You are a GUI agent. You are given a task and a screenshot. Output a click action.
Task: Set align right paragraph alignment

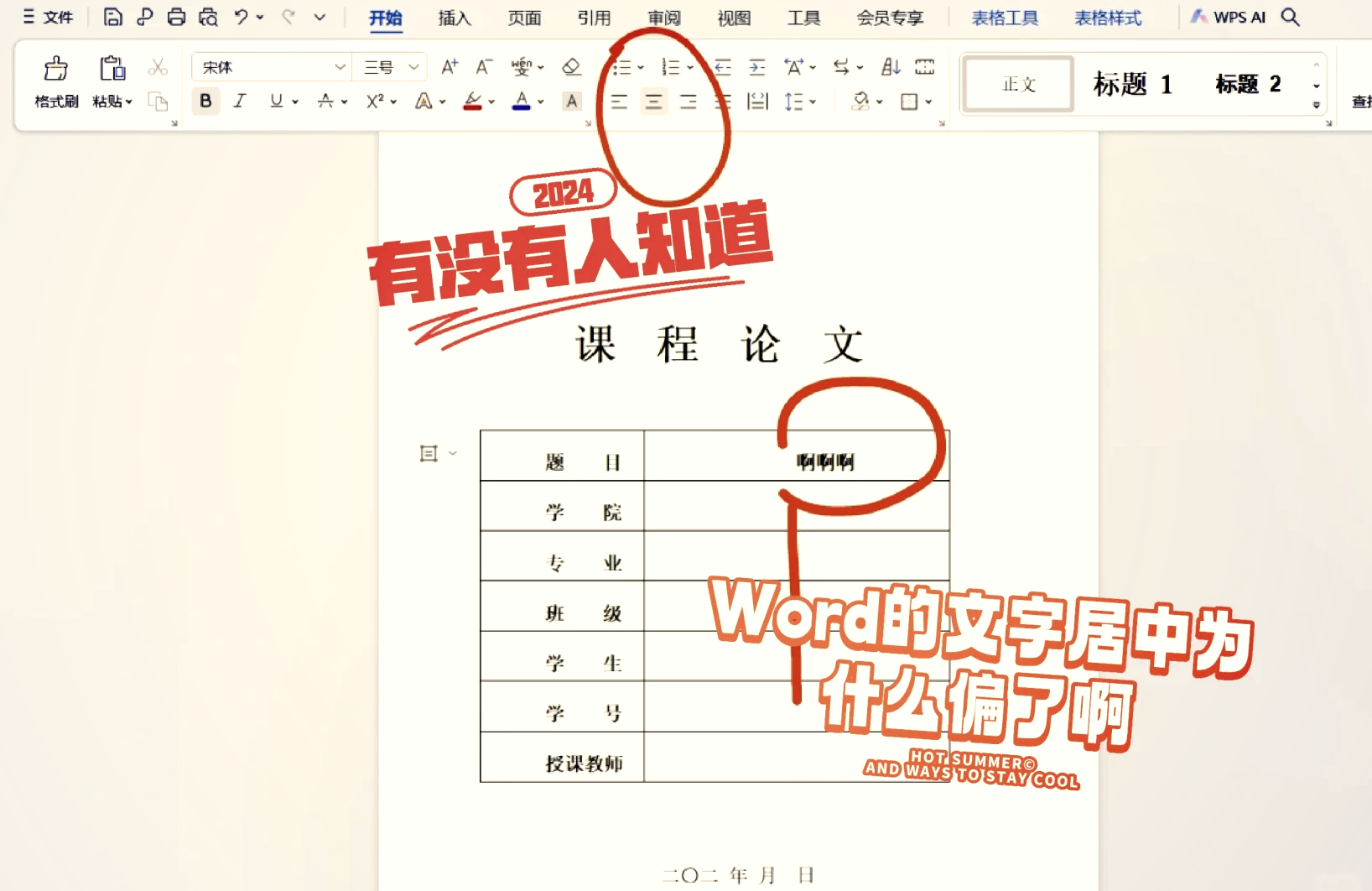tap(689, 102)
